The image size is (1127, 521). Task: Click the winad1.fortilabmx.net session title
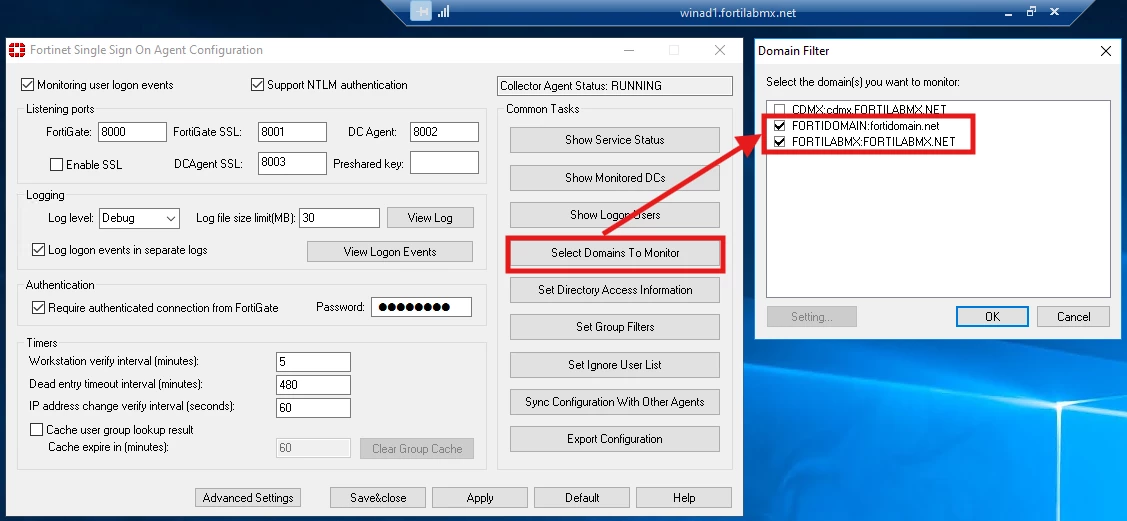point(737,13)
